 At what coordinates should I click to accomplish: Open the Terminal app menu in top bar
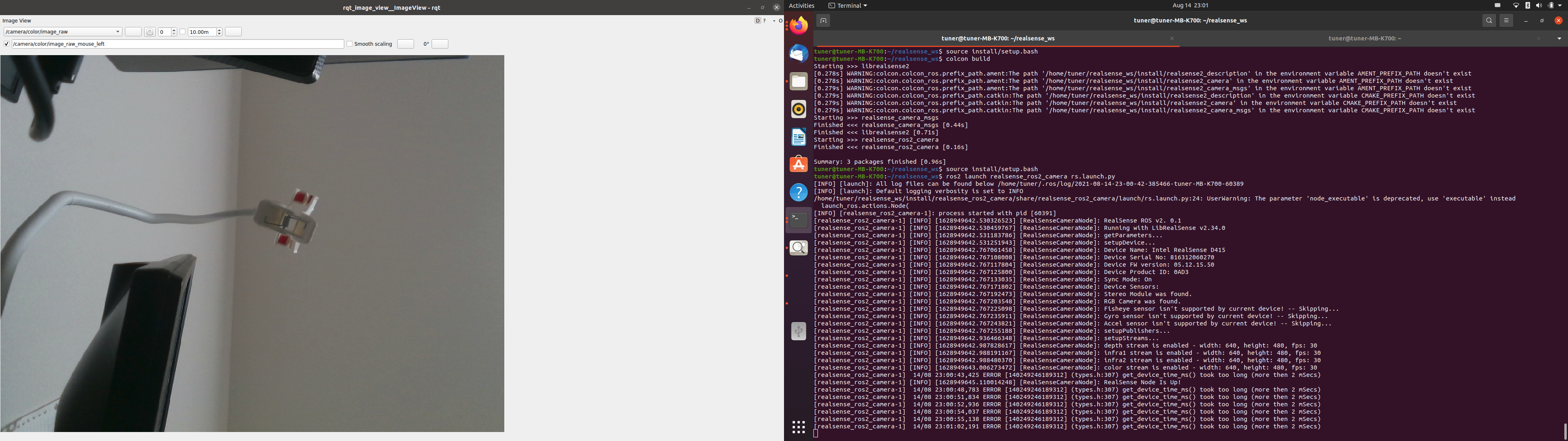[847, 5]
